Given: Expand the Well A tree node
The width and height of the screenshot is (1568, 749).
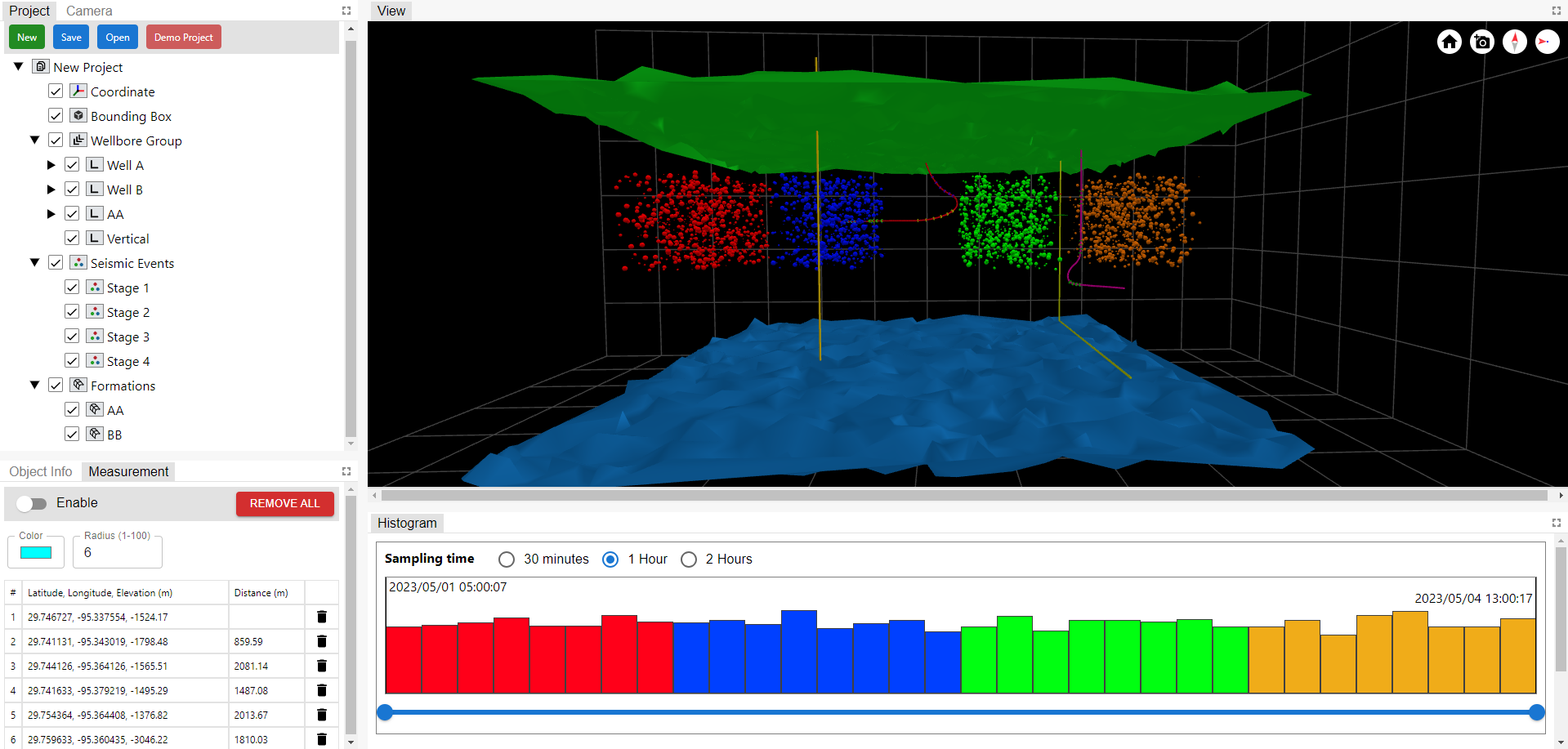Looking at the screenshot, I should 51,165.
